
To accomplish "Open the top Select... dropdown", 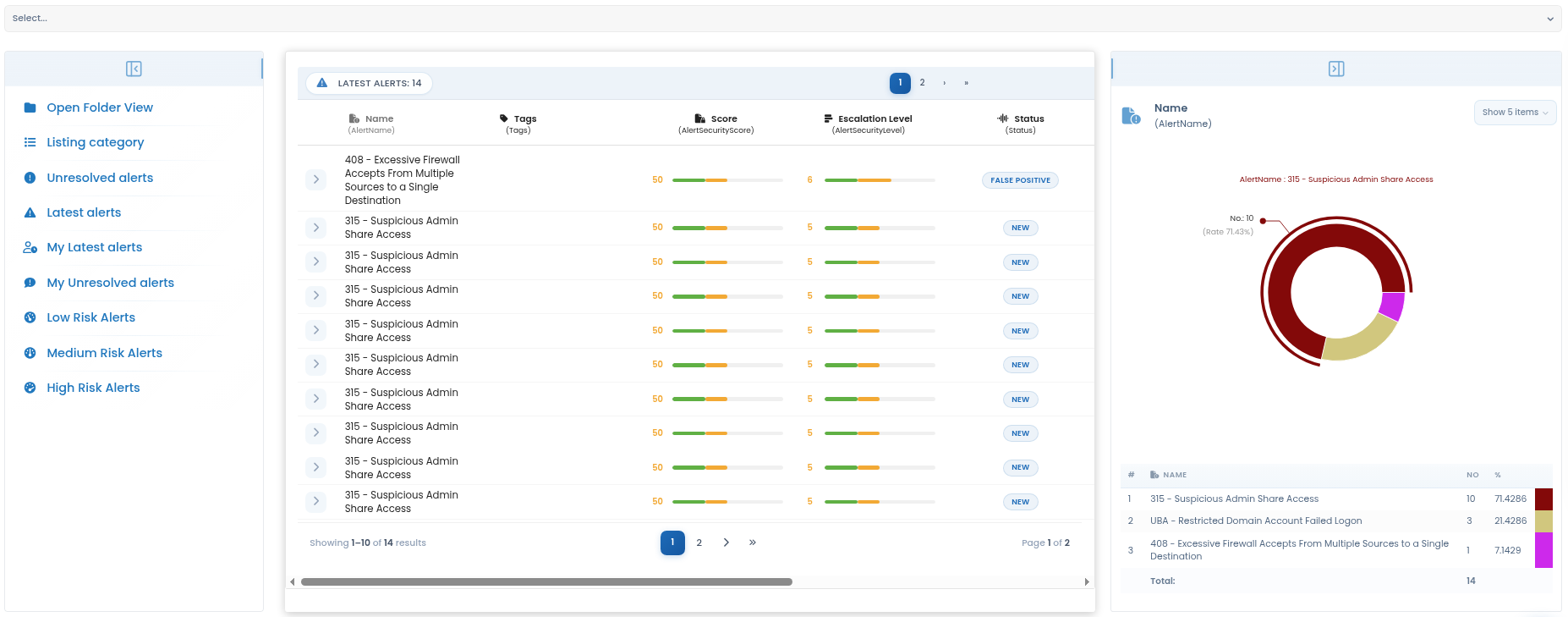I will click(x=783, y=19).
